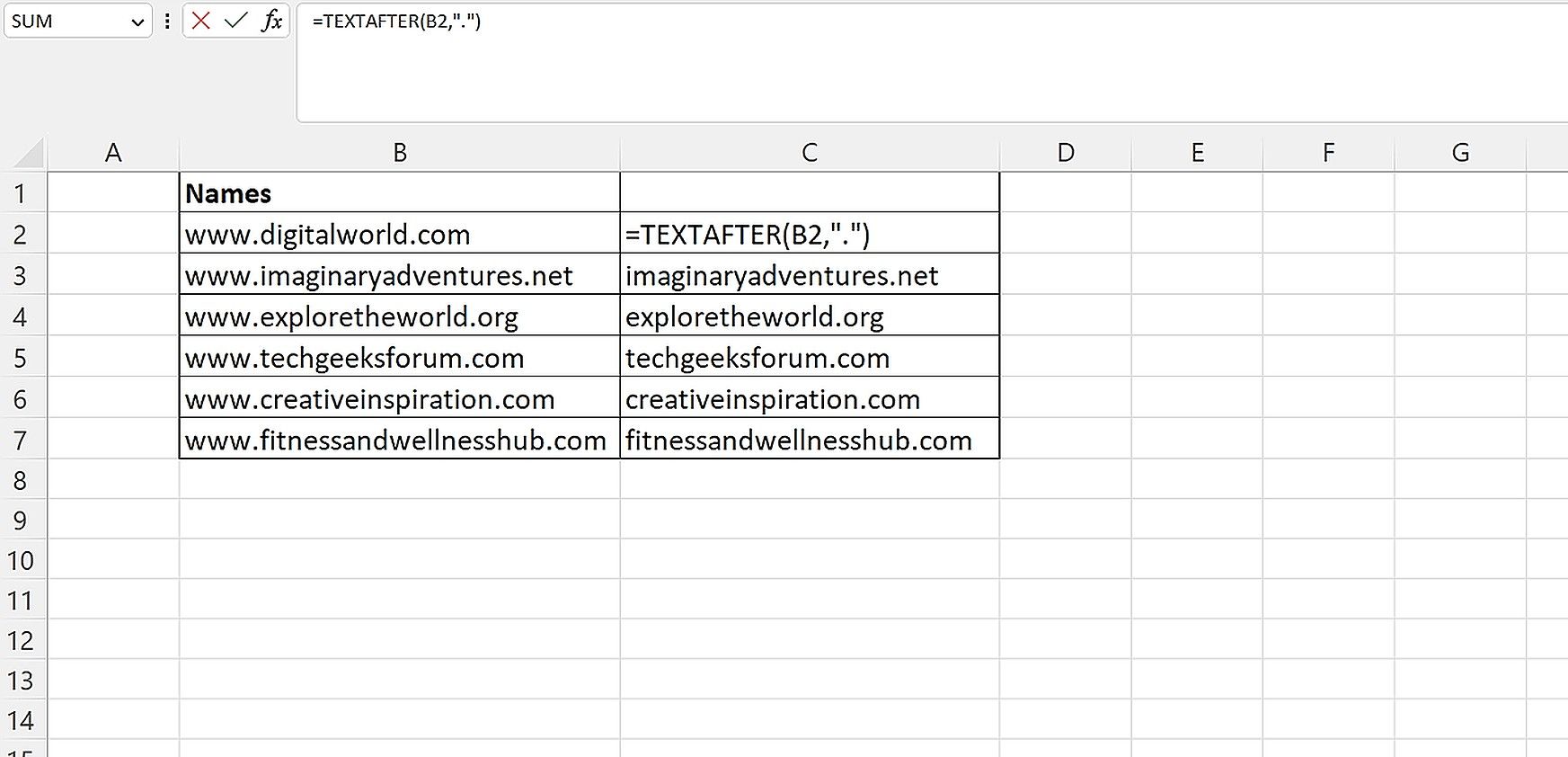Viewport: 1568px width, 757px height.
Task: Select column B header
Action: click(400, 152)
